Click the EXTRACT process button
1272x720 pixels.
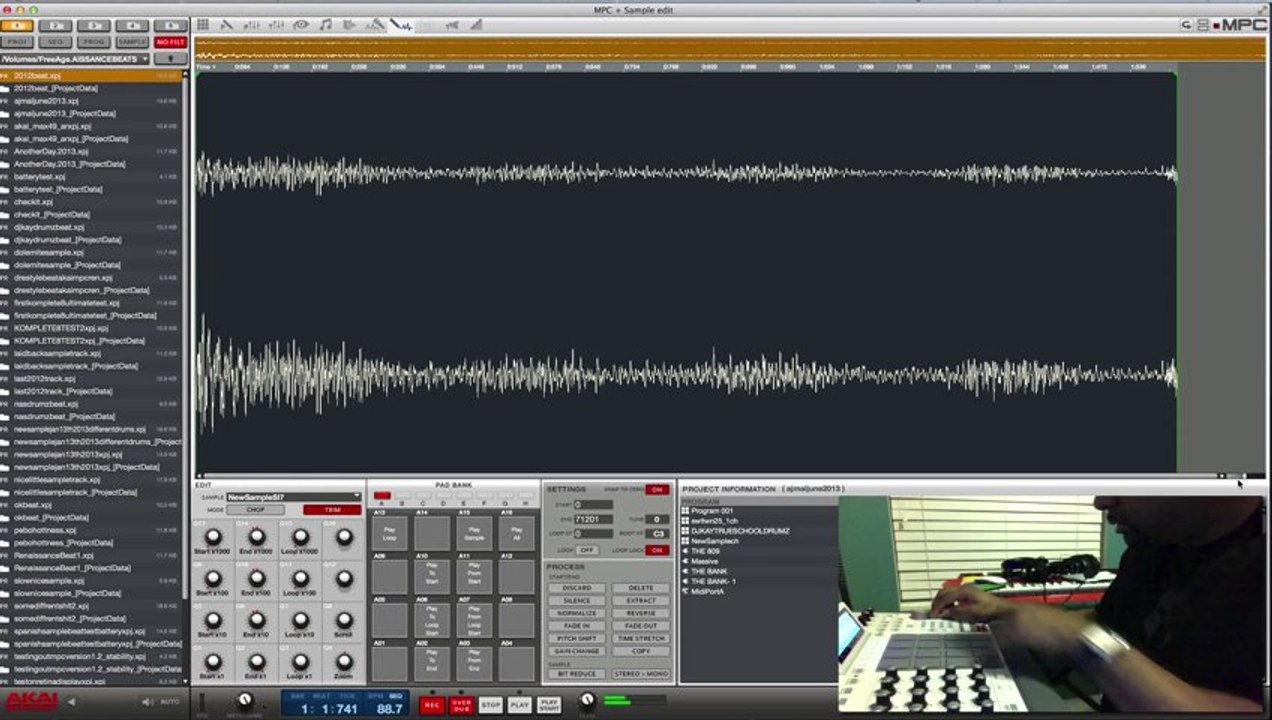tap(641, 600)
